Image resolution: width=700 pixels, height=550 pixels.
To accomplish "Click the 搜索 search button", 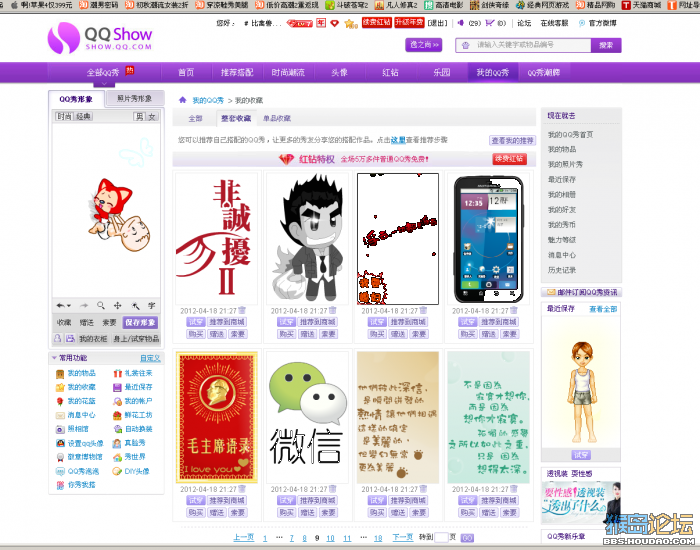I will [x=606, y=45].
